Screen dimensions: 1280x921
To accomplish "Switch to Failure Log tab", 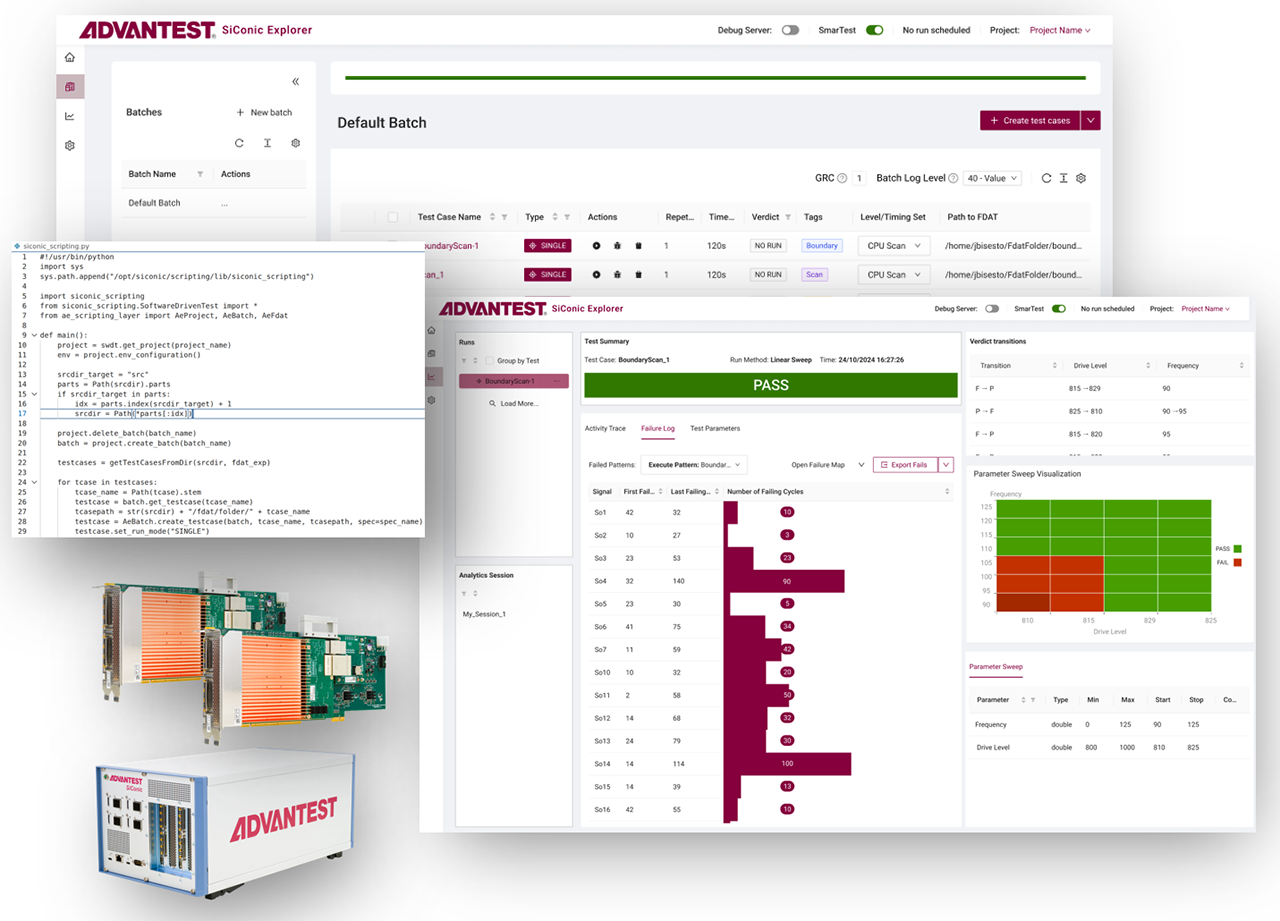I will [x=658, y=428].
